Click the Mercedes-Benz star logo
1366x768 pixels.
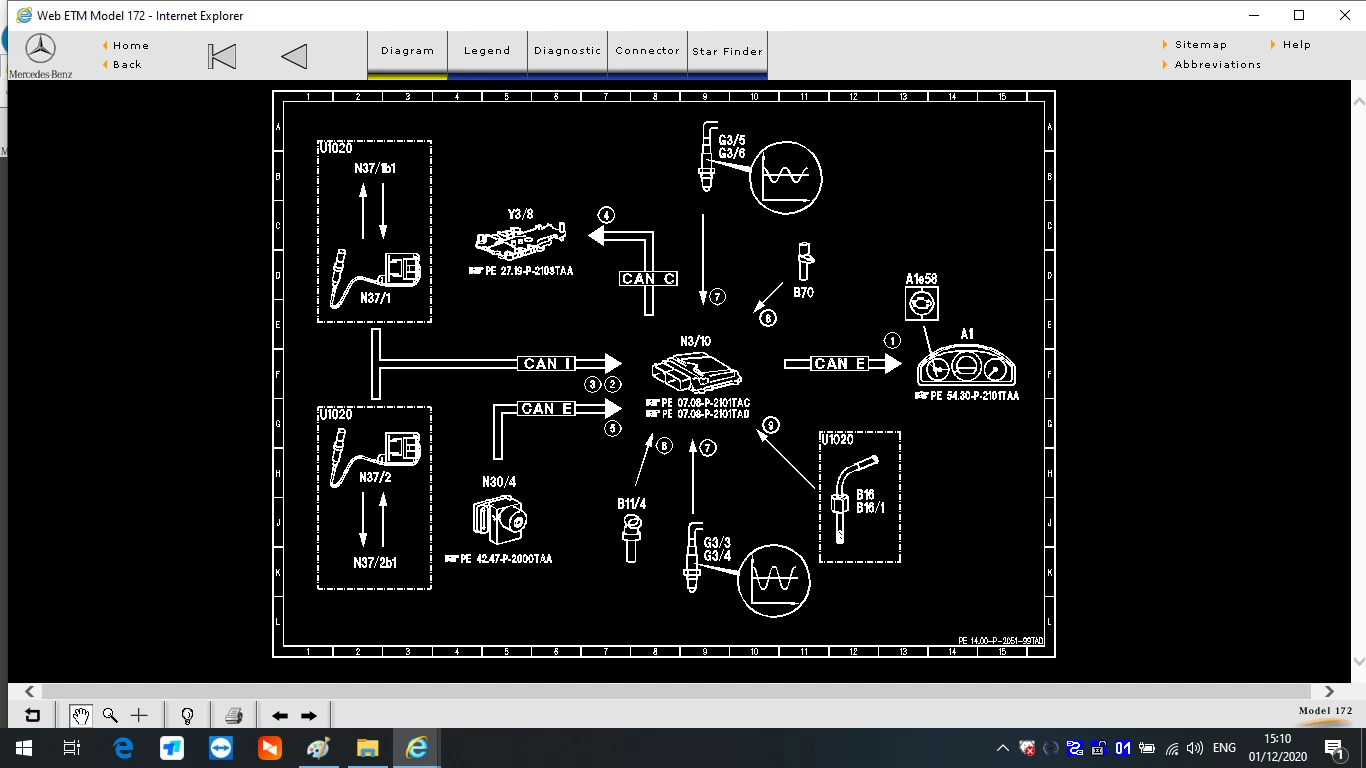point(40,49)
